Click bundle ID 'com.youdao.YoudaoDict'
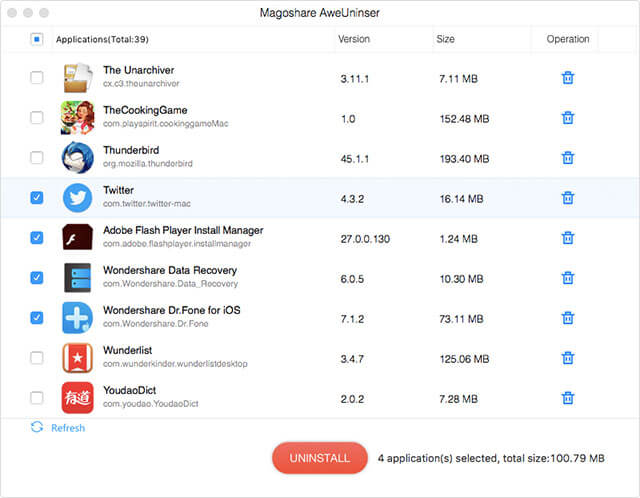 point(151,404)
